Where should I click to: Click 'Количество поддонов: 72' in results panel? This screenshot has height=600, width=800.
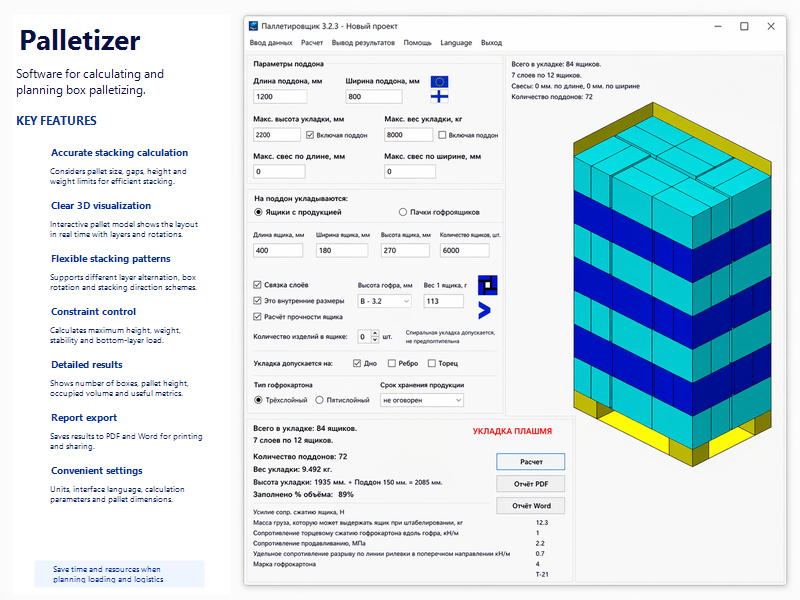(x=300, y=457)
